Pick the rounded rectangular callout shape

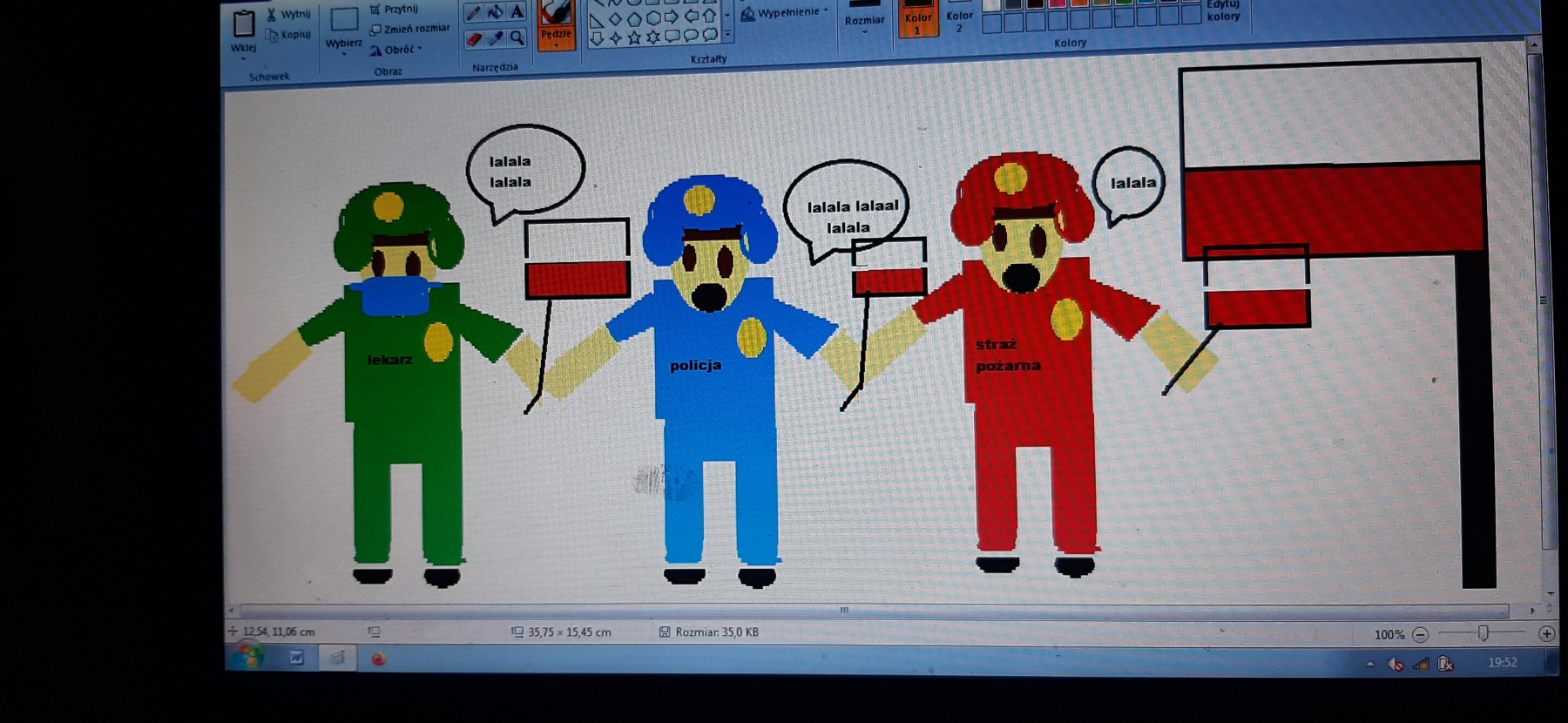(672, 37)
